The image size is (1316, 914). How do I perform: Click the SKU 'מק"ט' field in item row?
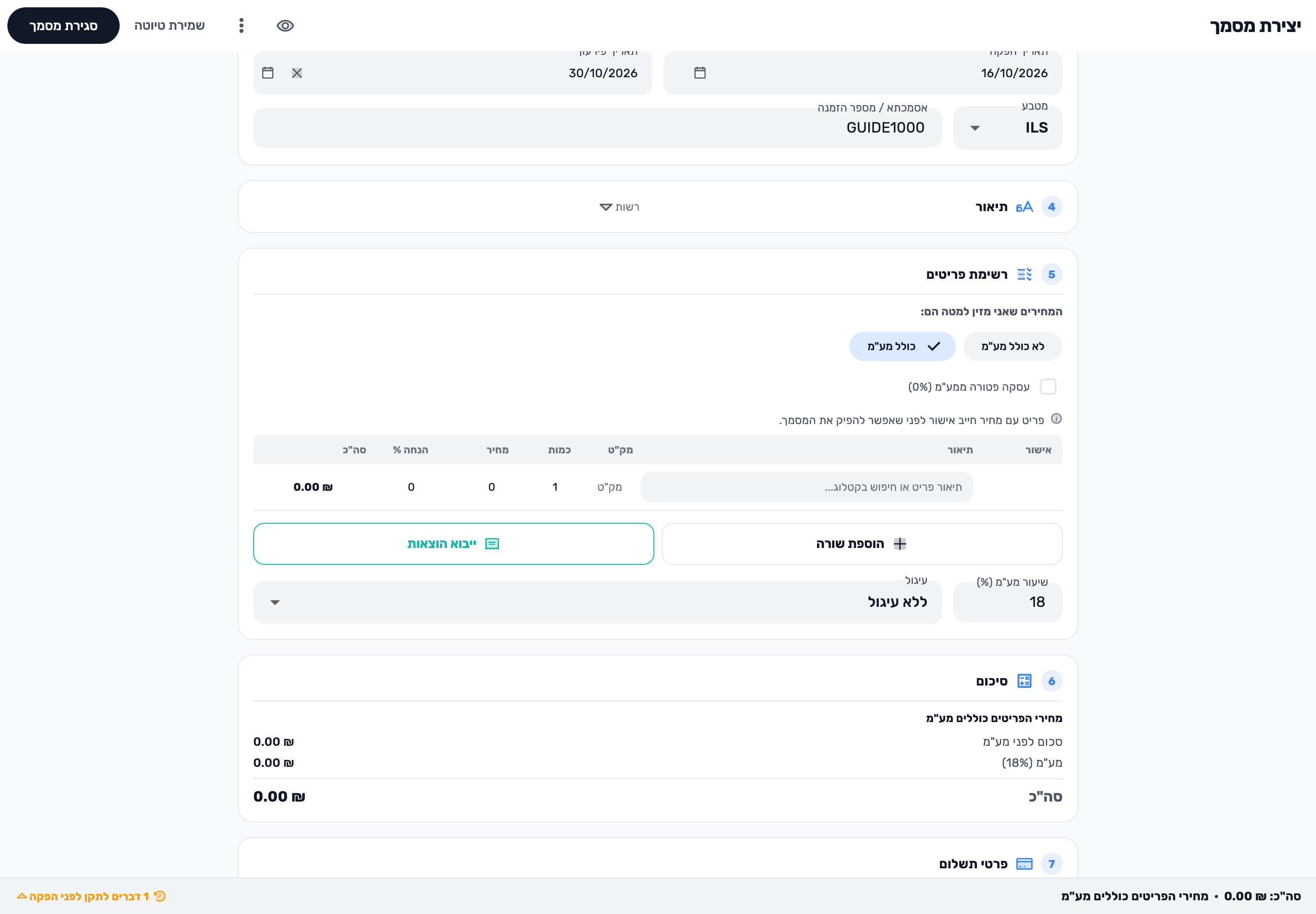609,487
